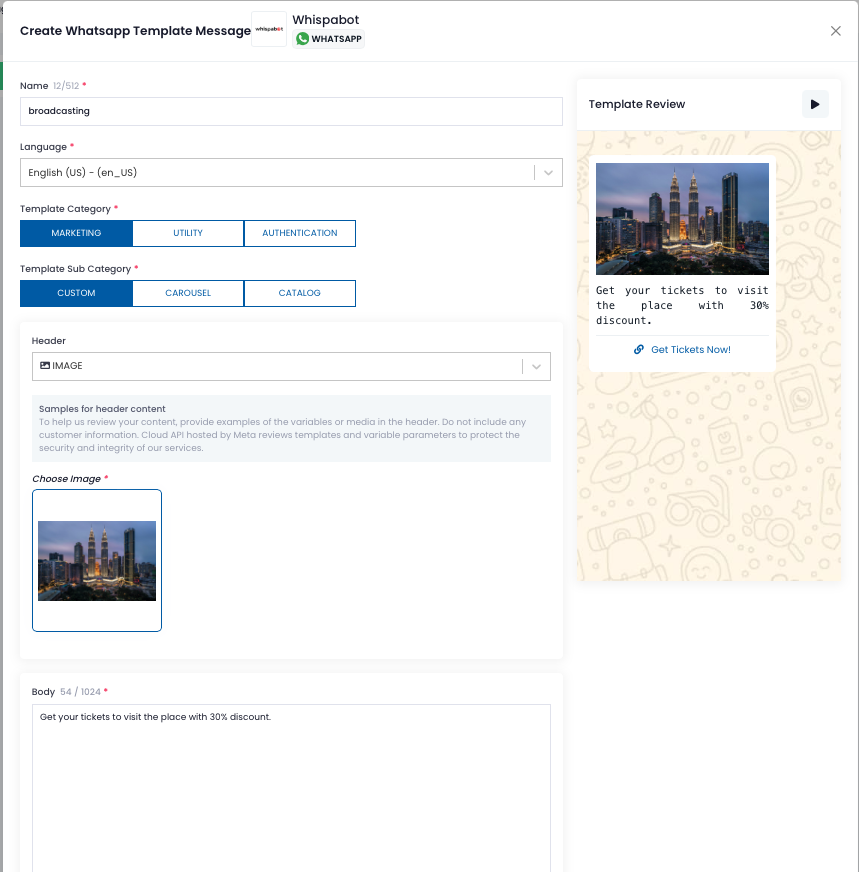Click the Language dropdown chevron arrow
The height and width of the screenshot is (872, 859).
pyautogui.click(x=548, y=173)
